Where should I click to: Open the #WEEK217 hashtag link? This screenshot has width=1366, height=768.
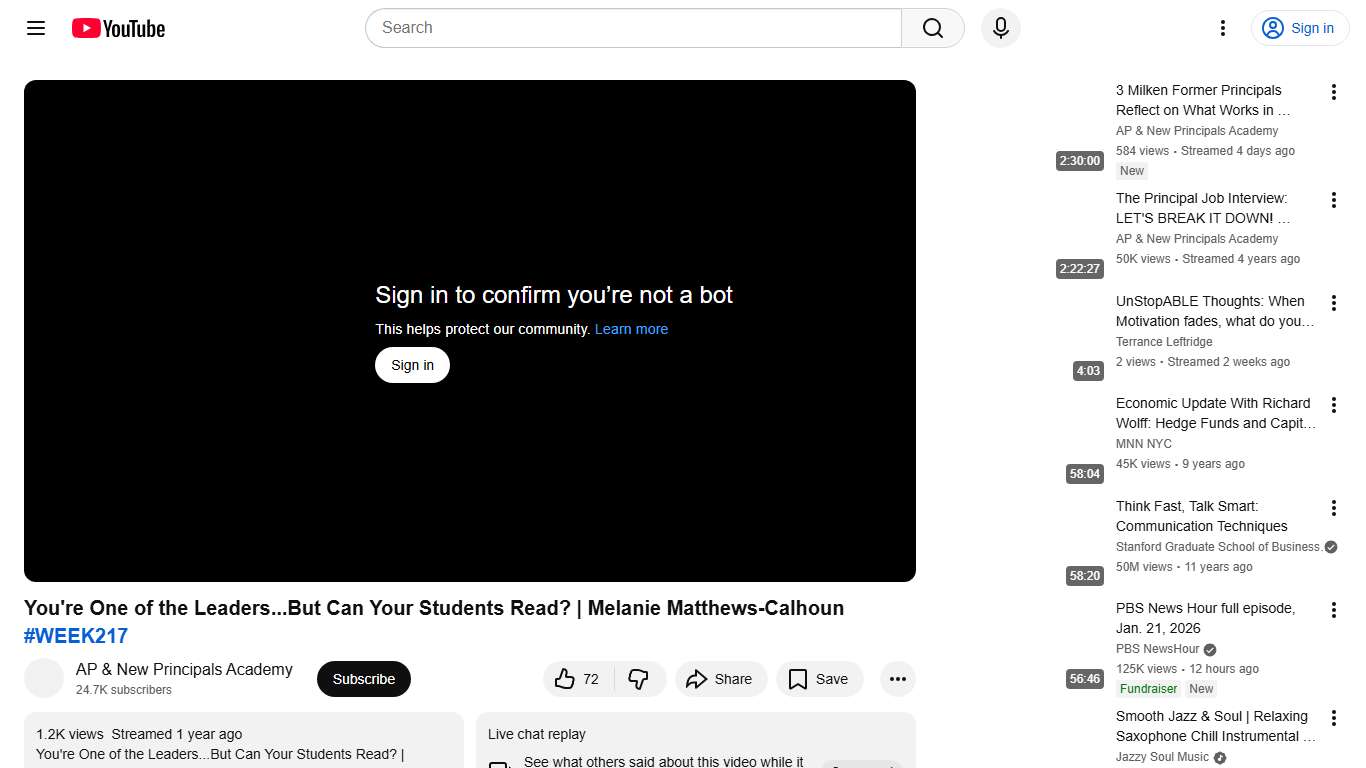pyautogui.click(x=75, y=636)
